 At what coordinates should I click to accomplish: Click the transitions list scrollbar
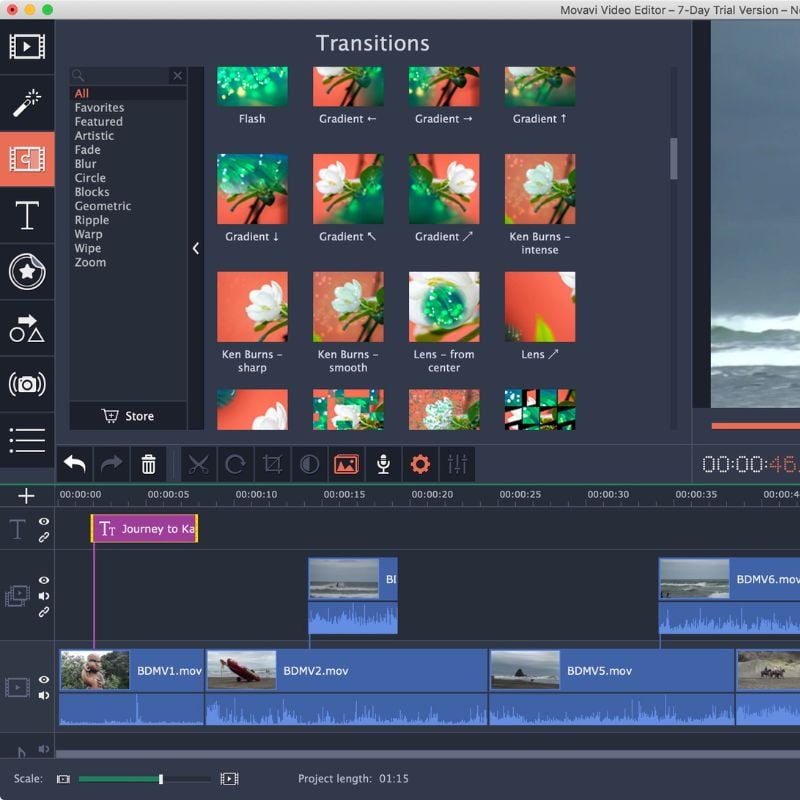tap(674, 158)
